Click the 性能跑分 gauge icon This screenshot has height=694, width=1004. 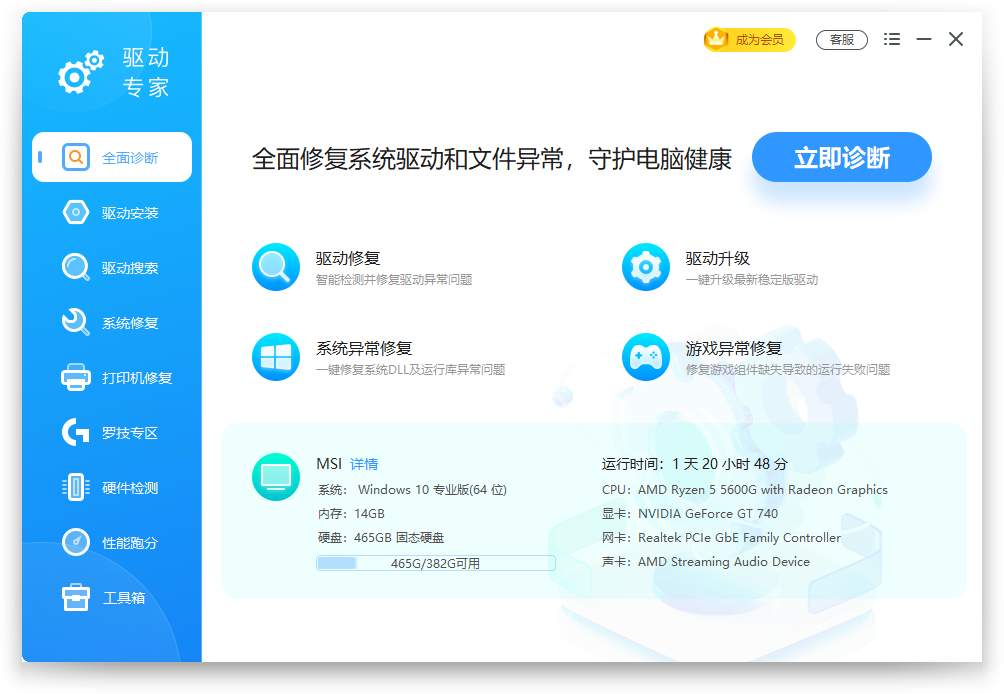pos(76,542)
